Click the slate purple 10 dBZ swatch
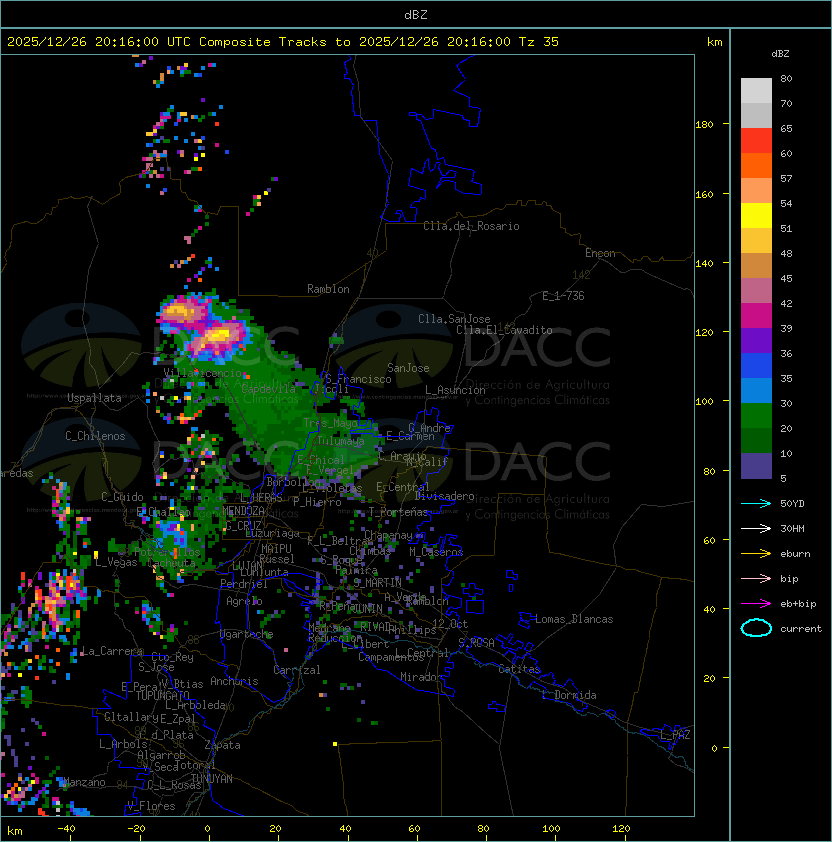This screenshot has width=832, height=842. 756,466
